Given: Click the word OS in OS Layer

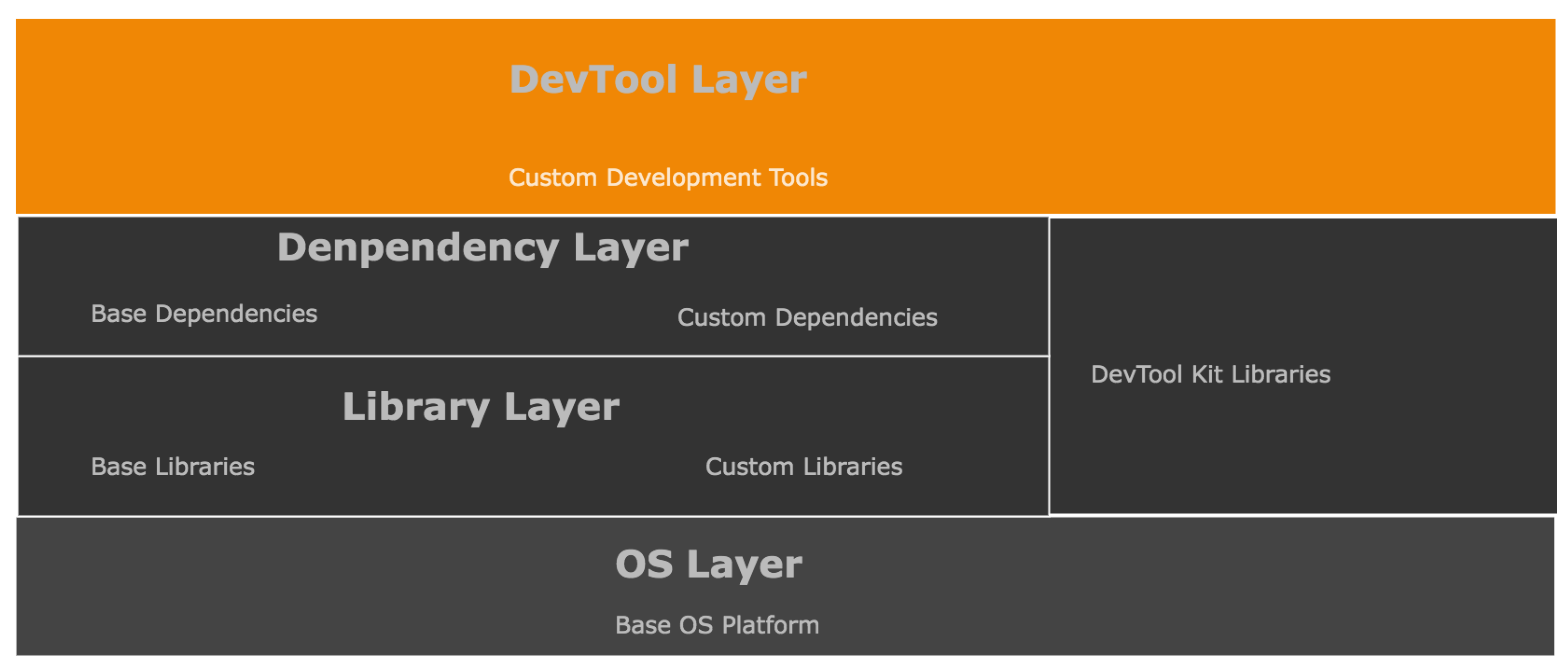Looking at the screenshot, I should coord(644,565).
